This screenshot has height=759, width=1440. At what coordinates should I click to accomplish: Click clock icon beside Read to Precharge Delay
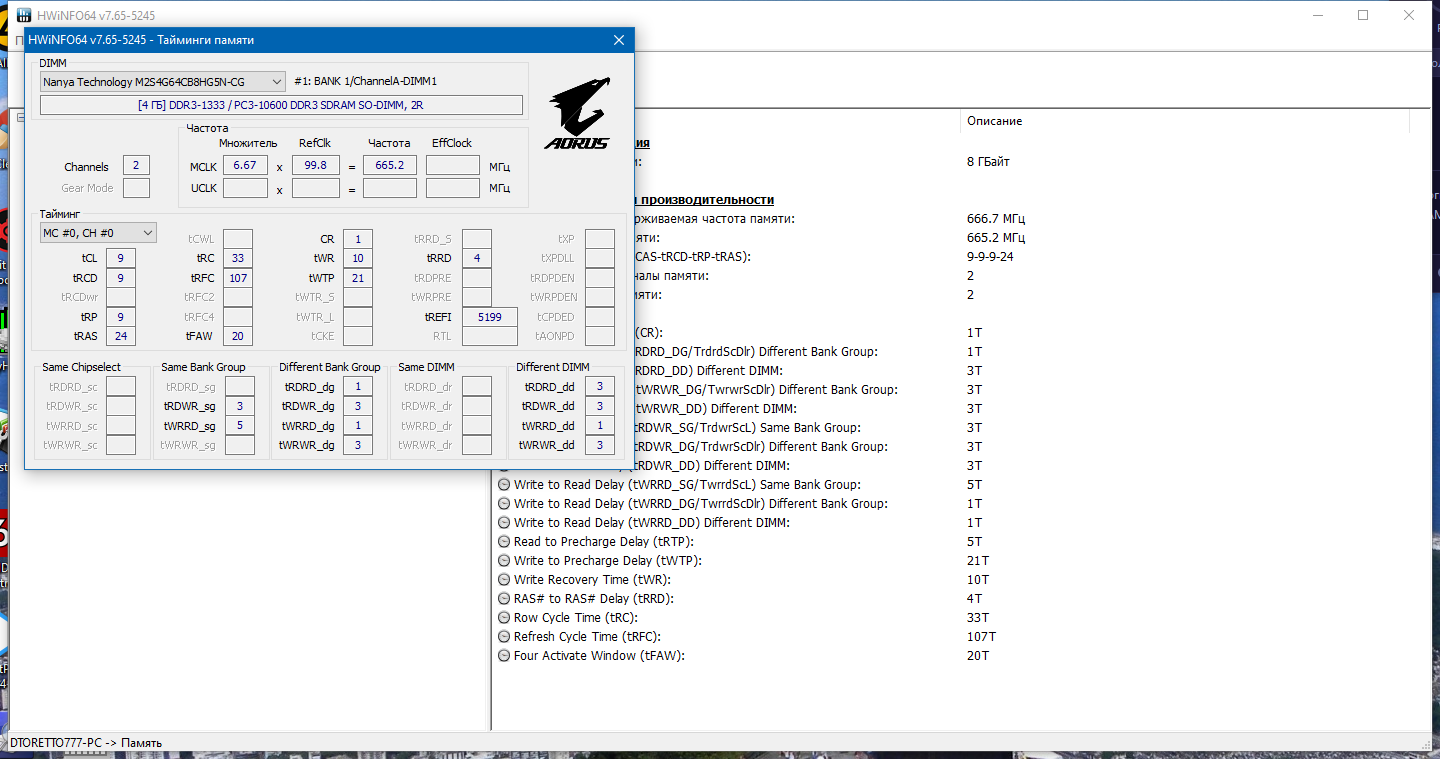(504, 542)
